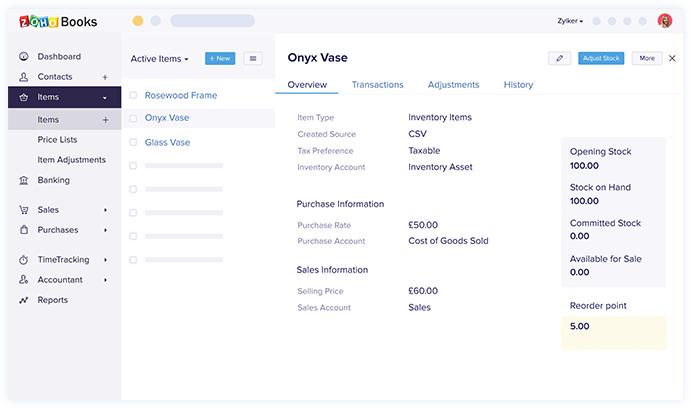Click the Cost of Goods Sold value

pos(448,241)
